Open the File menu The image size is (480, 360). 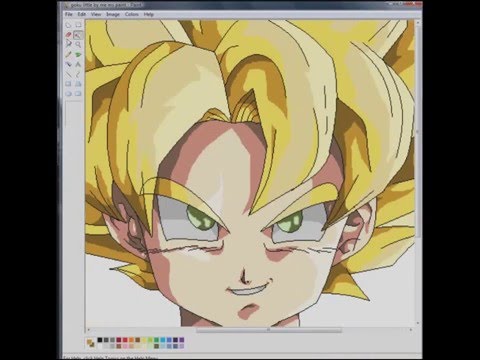pyautogui.click(x=69, y=14)
